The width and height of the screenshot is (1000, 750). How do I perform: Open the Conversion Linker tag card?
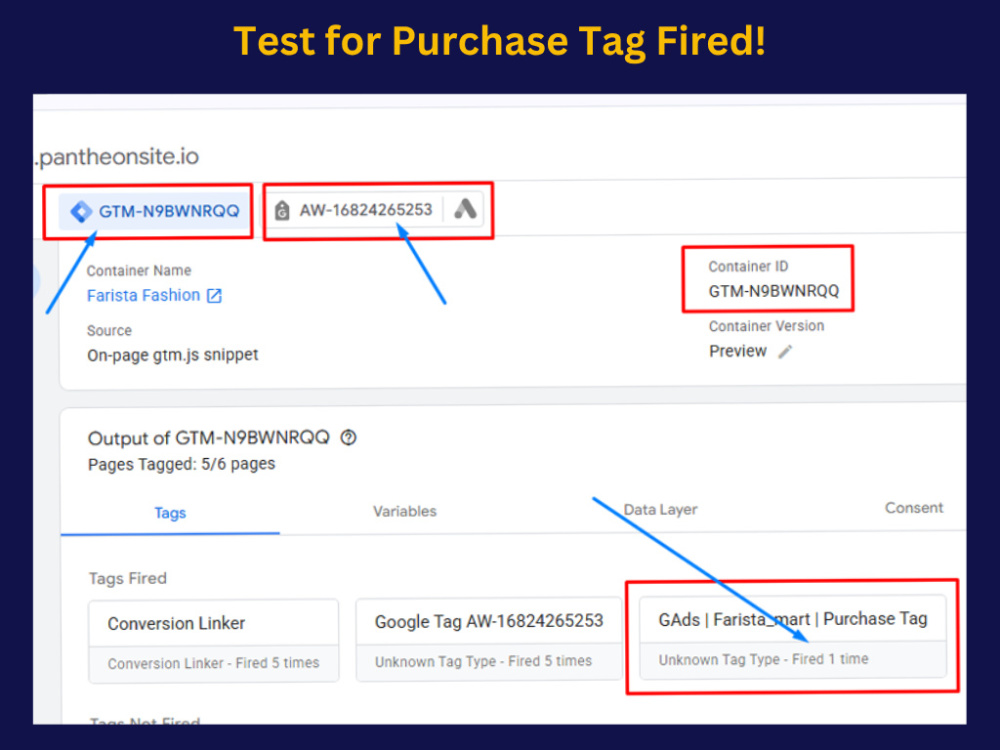click(214, 641)
